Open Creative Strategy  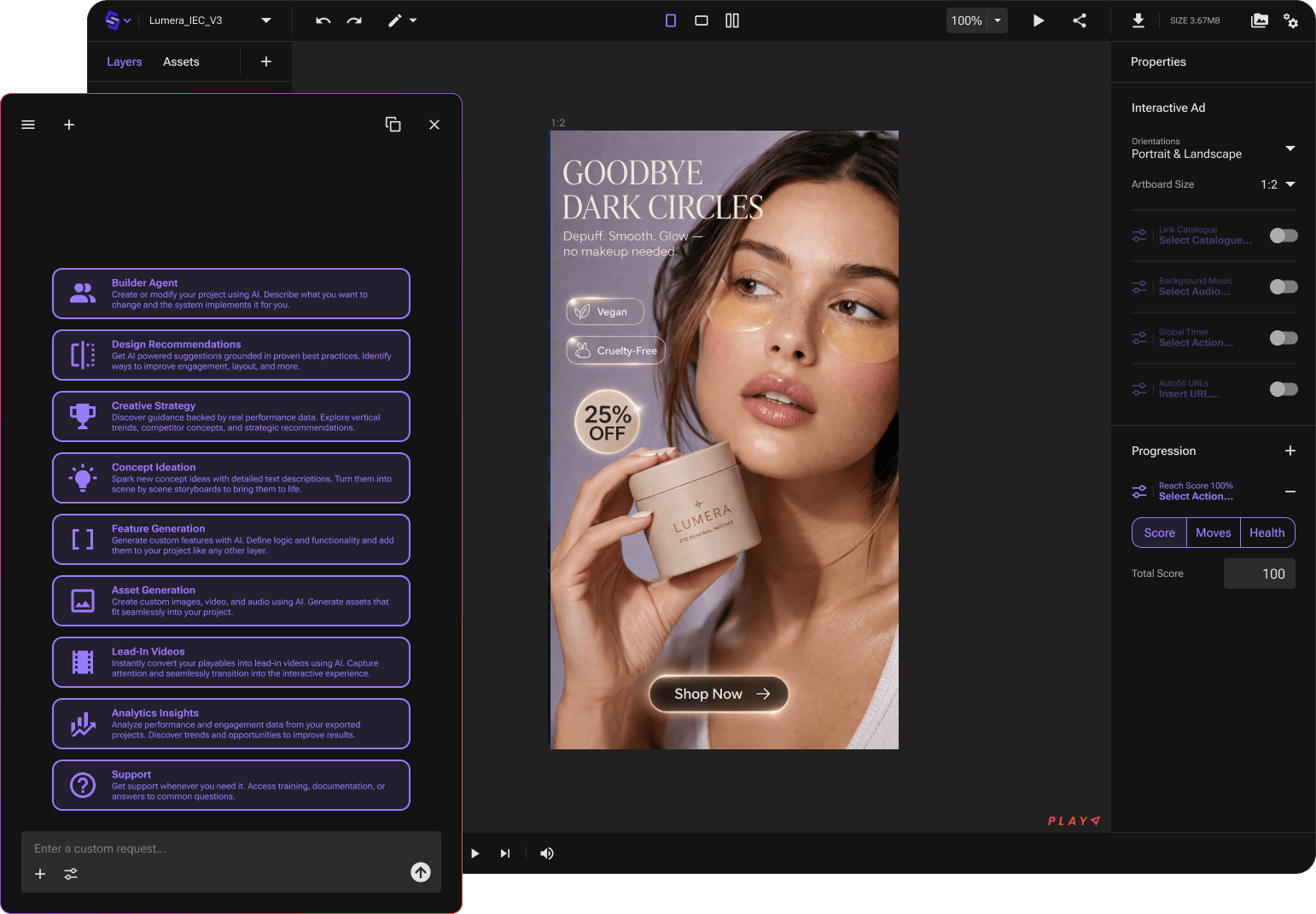click(x=231, y=416)
